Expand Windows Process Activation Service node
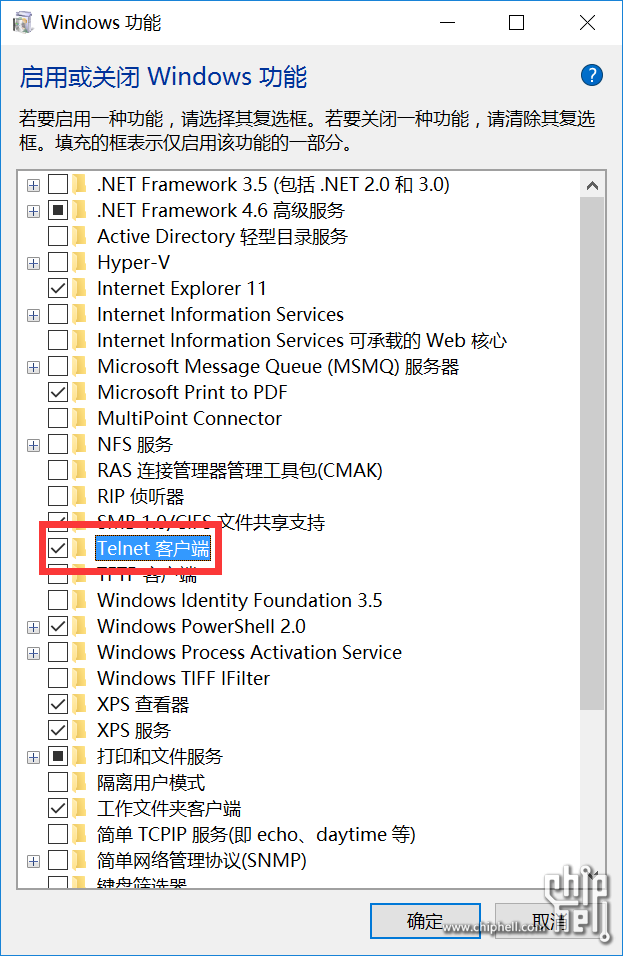This screenshot has width=623, height=956. tap(34, 653)
